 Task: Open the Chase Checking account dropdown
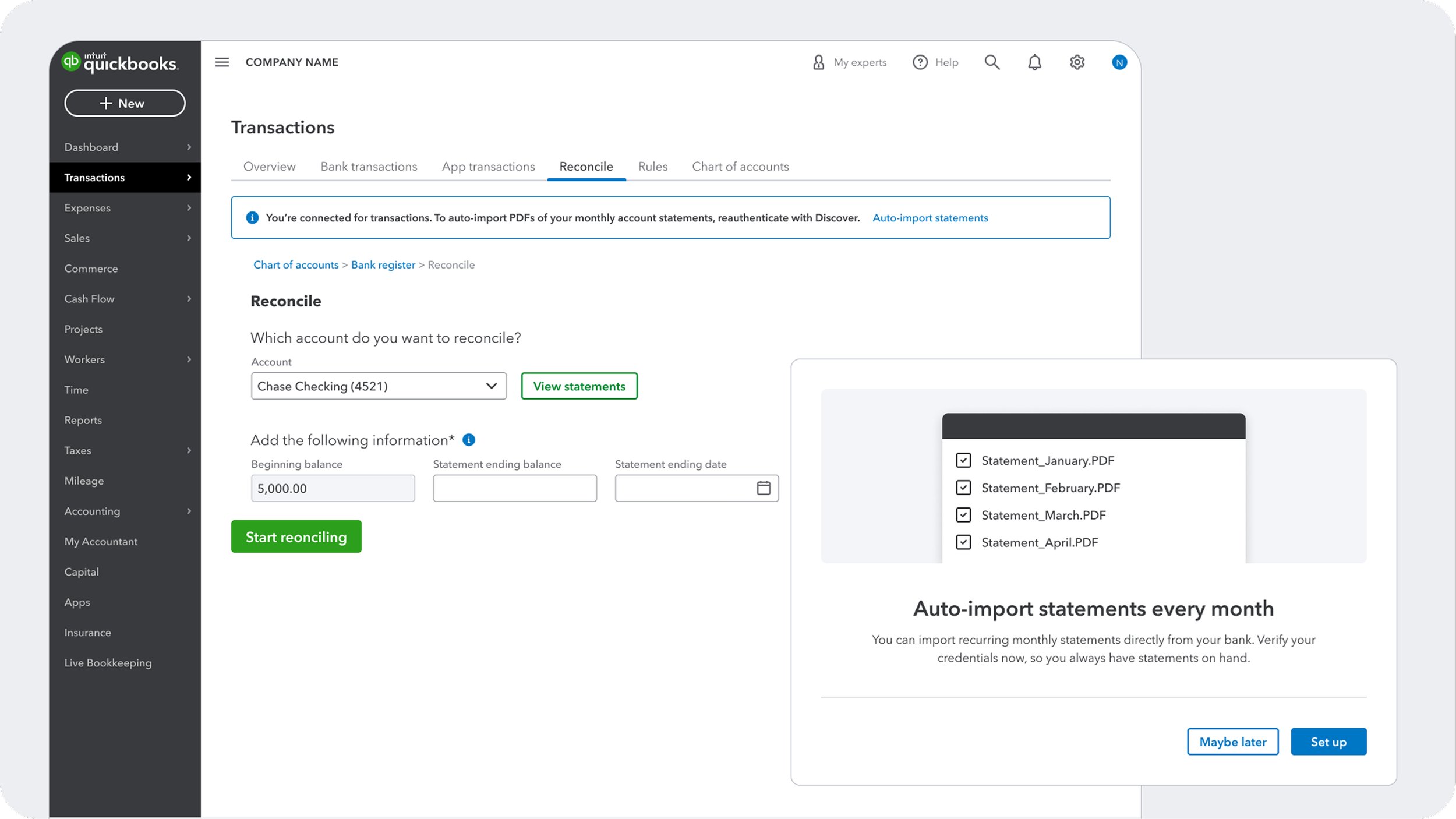coord(379,386)
